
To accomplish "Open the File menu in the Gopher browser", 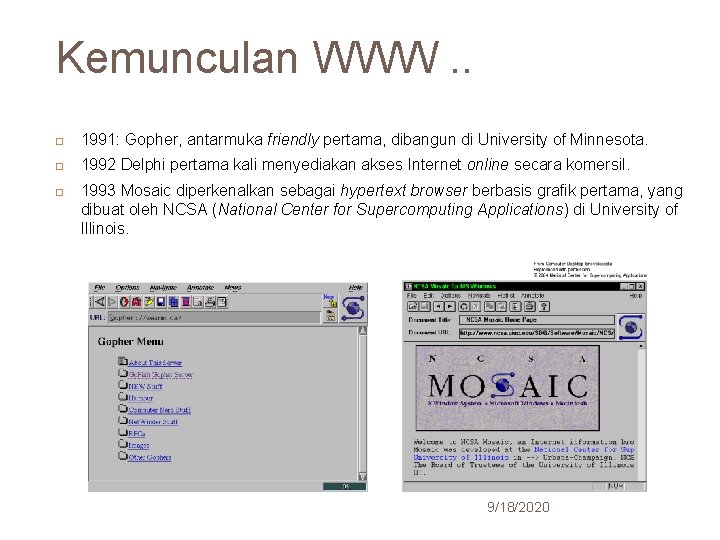I will (100, 288).
